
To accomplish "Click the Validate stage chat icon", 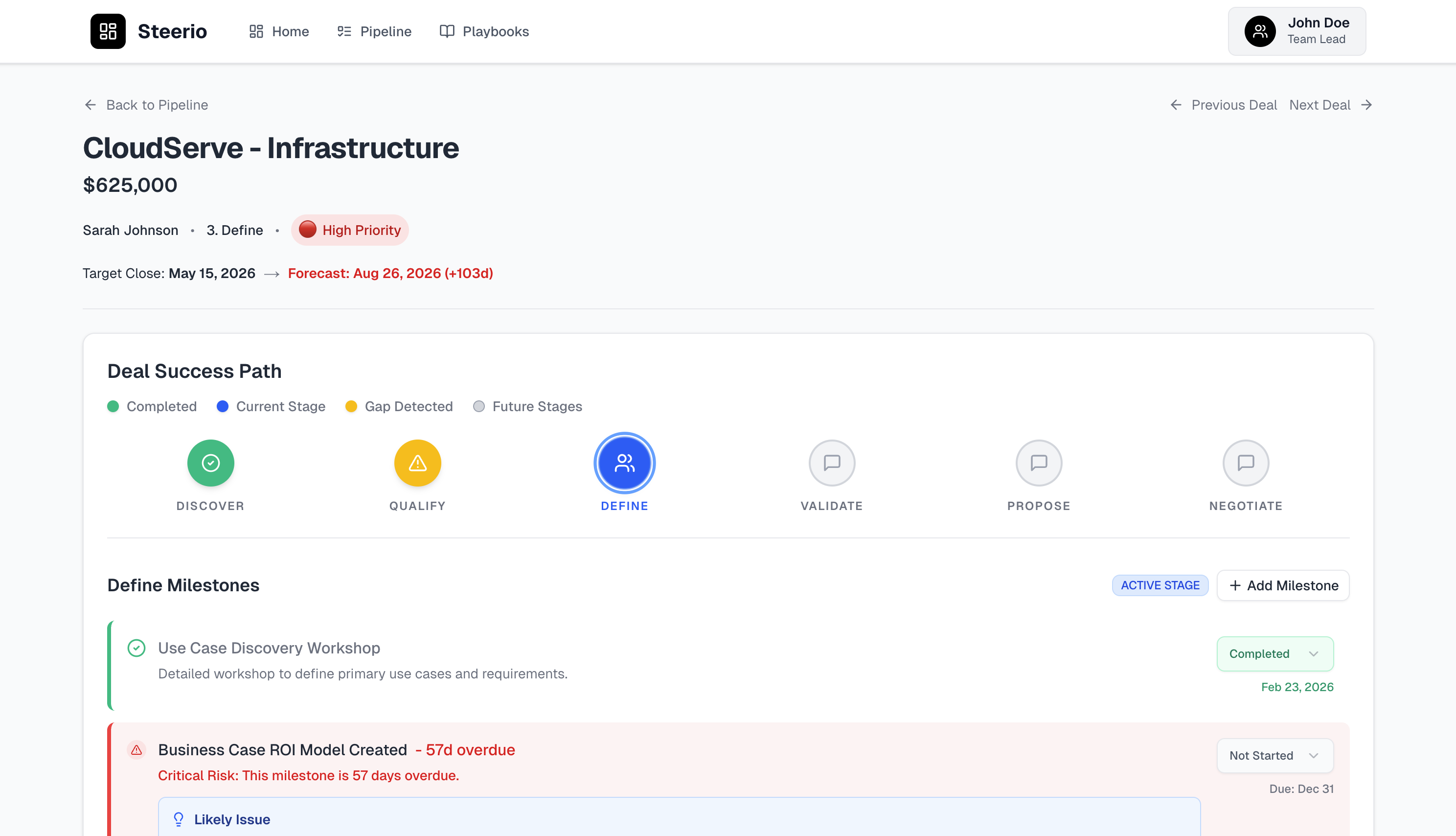I will [x=832, y=463].
